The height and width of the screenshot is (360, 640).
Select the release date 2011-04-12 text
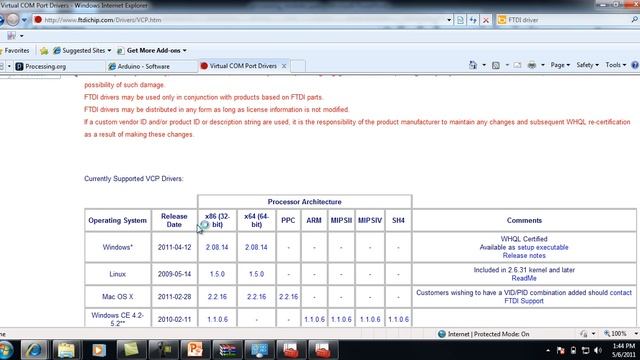tap(174, 247)
